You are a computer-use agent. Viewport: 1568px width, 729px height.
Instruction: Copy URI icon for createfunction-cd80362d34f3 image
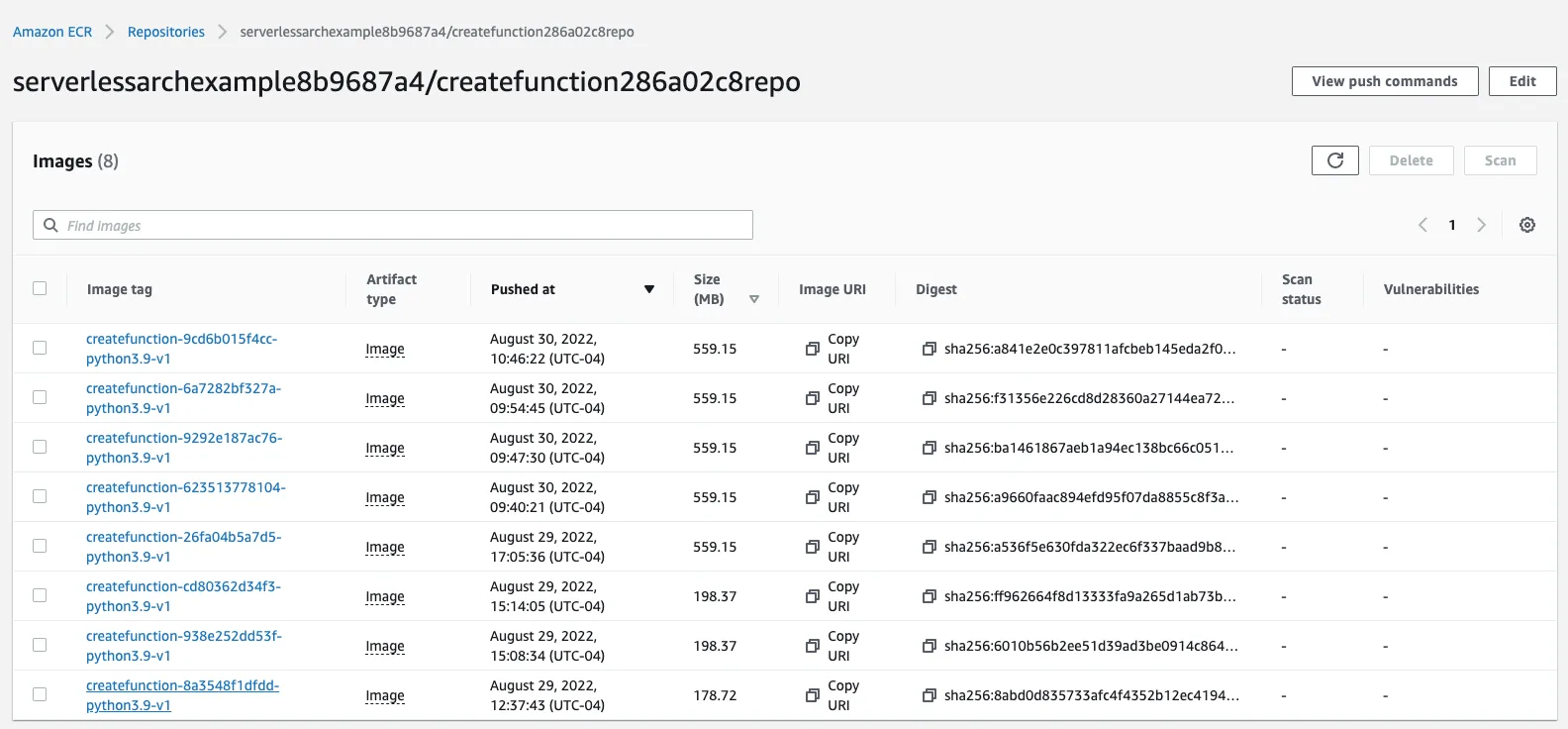812,596
